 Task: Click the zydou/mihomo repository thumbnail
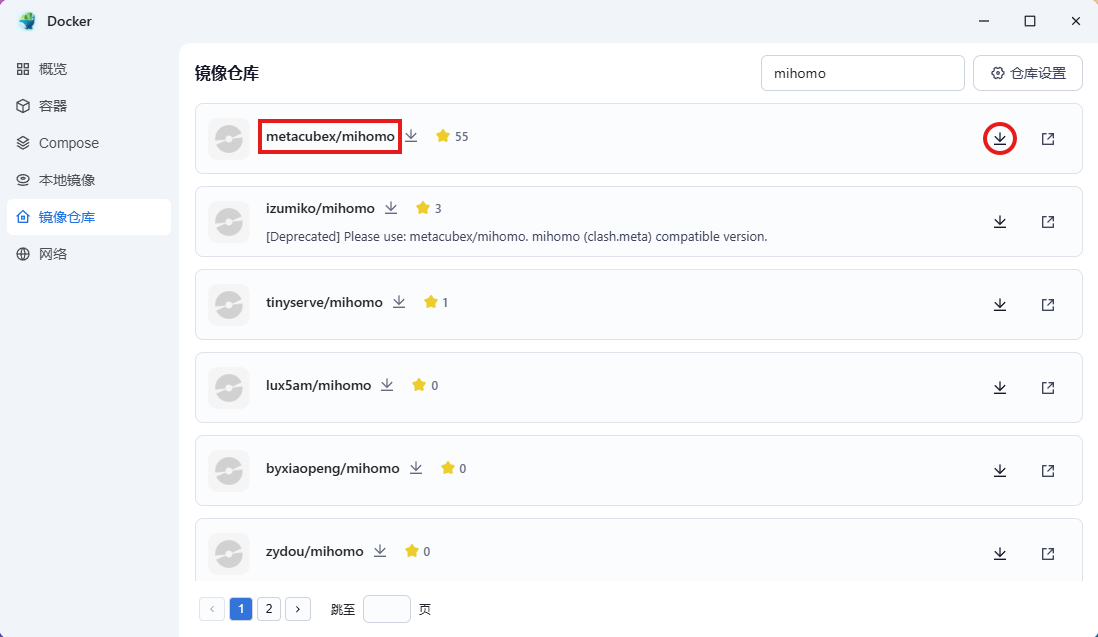point(229,554)
